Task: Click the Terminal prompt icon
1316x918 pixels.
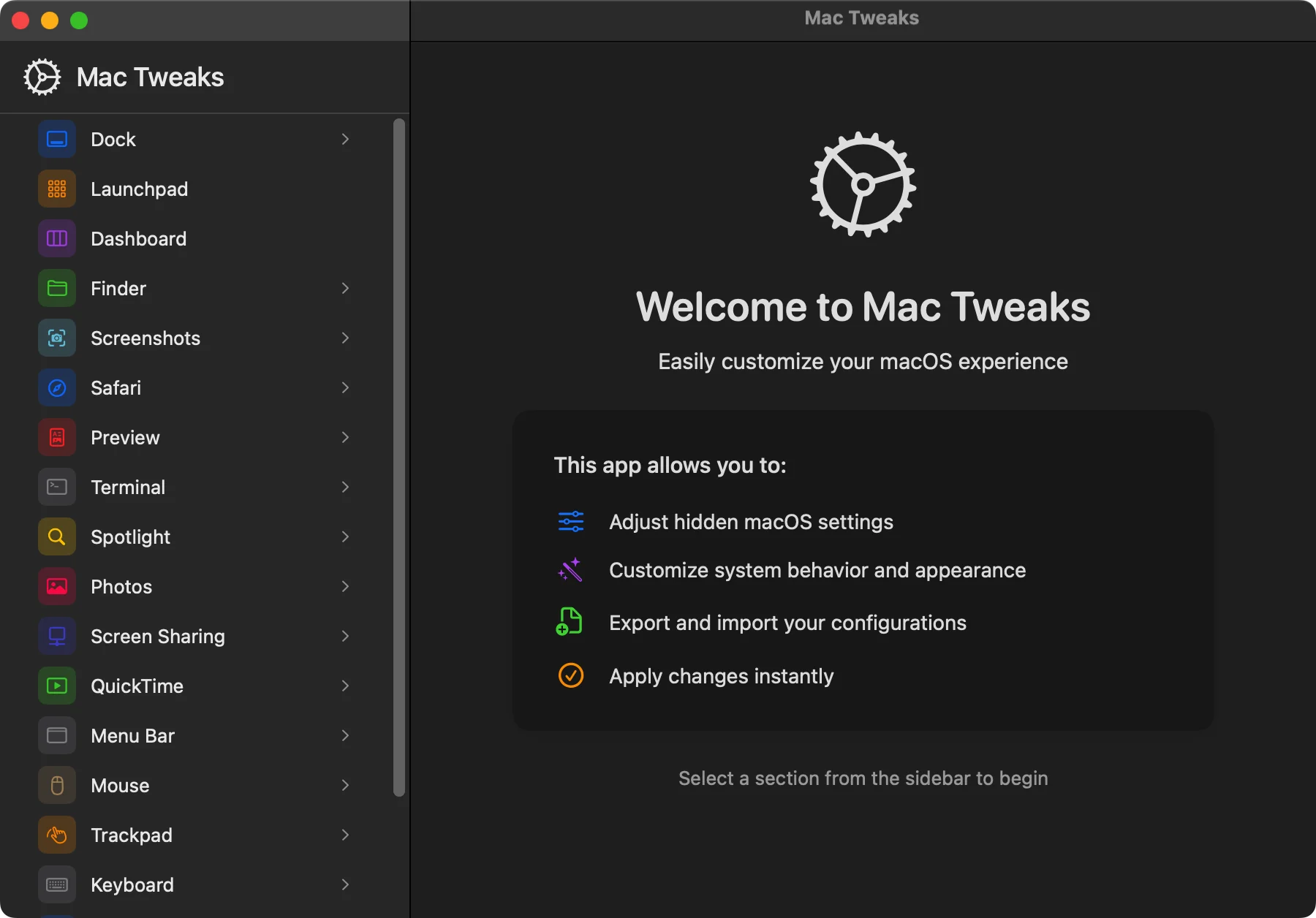Action: 57,487
